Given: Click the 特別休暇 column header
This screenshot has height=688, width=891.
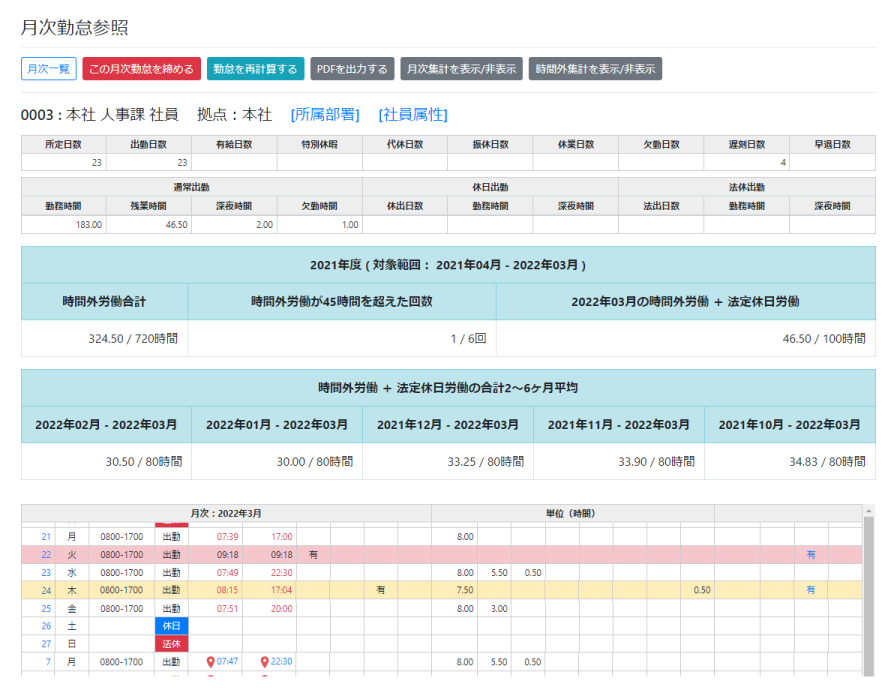Looking at the screenshot, I should (x=320, y=145).
